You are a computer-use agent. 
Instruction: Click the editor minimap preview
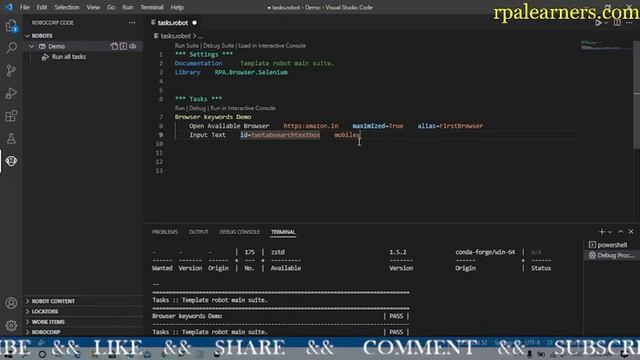(605, 45)
